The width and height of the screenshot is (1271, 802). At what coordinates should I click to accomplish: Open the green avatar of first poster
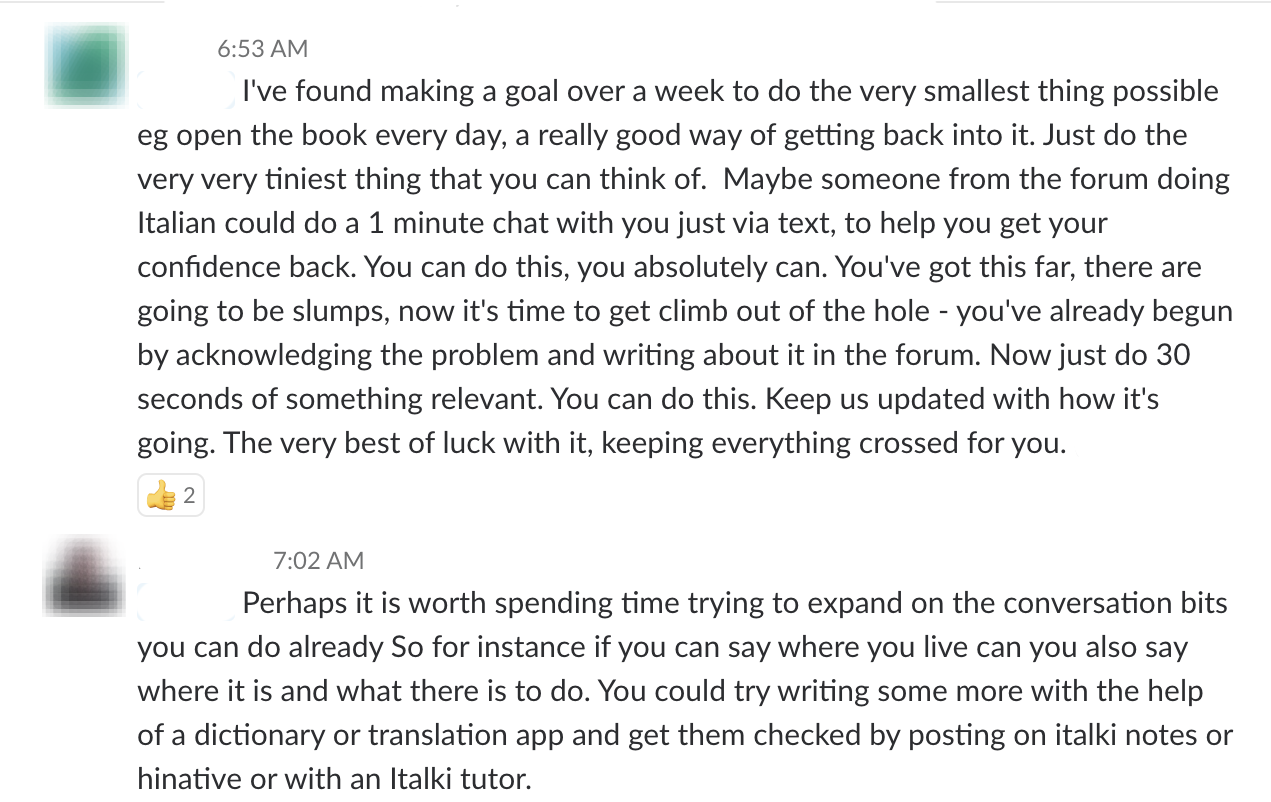click(86, 65)
